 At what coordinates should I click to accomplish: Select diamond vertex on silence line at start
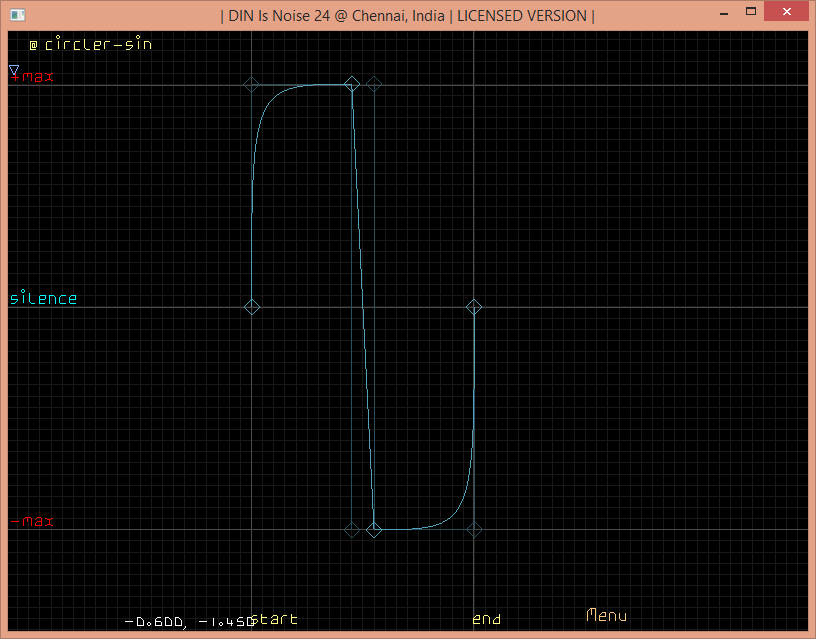(252, 307)
